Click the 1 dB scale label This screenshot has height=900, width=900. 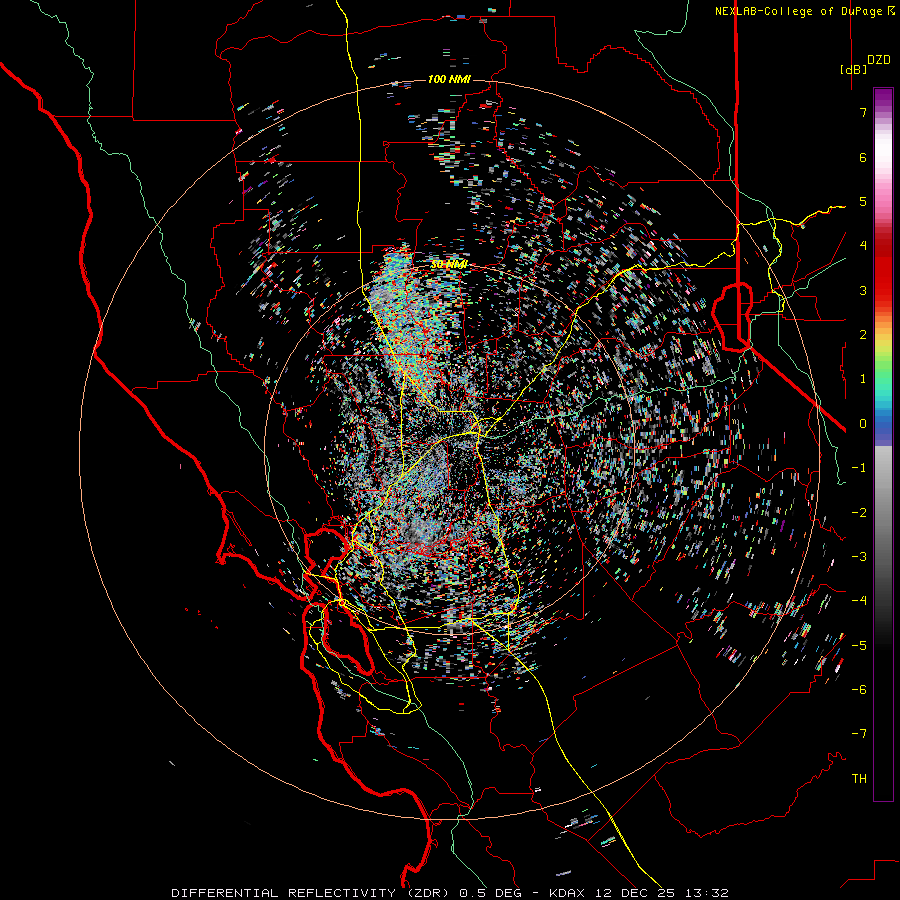863,379
